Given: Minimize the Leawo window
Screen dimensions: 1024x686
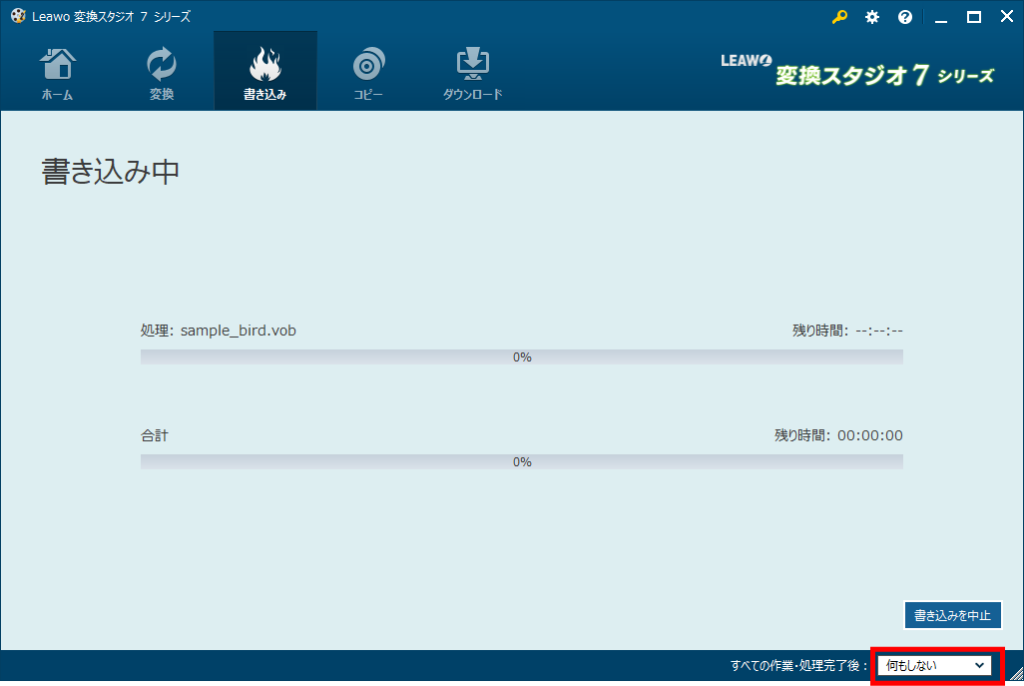Looking at the screenshot, I should (940, 17).
